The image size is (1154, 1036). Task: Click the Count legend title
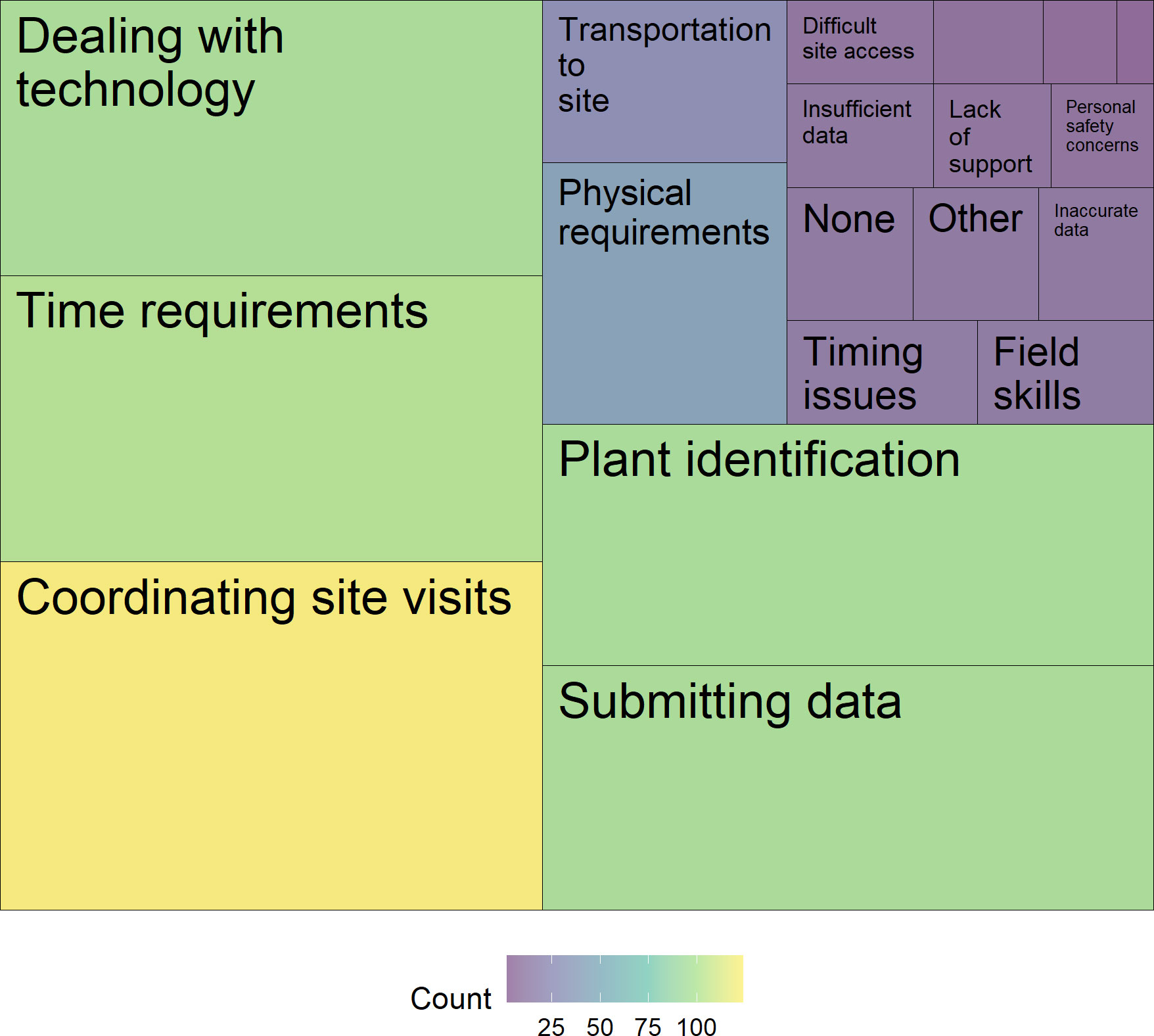pos(450,999)
